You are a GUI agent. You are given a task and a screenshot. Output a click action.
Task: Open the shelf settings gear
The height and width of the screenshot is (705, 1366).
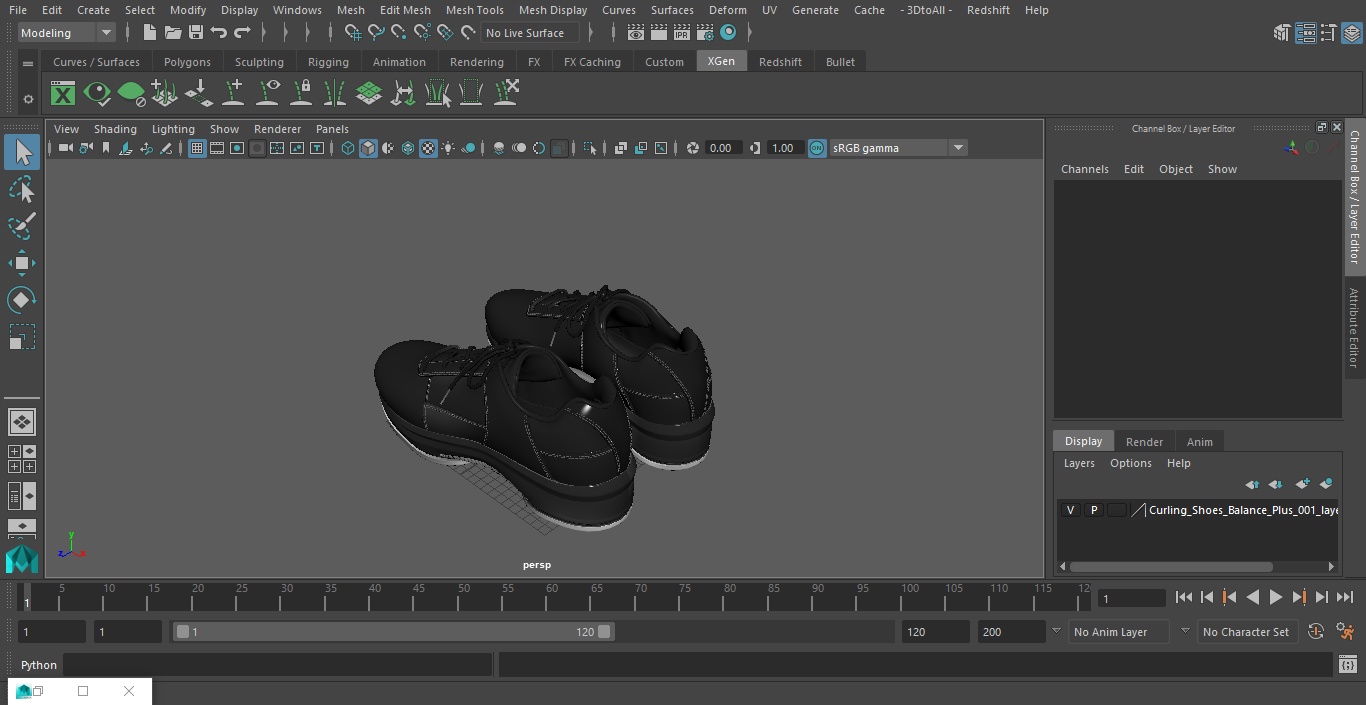coord(28,99)
